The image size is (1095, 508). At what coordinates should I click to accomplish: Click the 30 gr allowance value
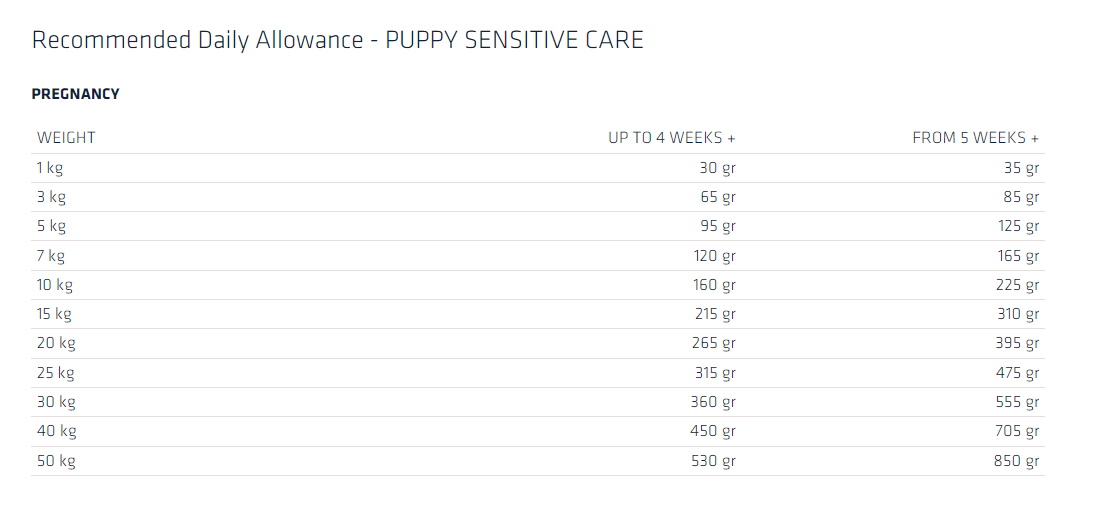[x=717, y=168]
